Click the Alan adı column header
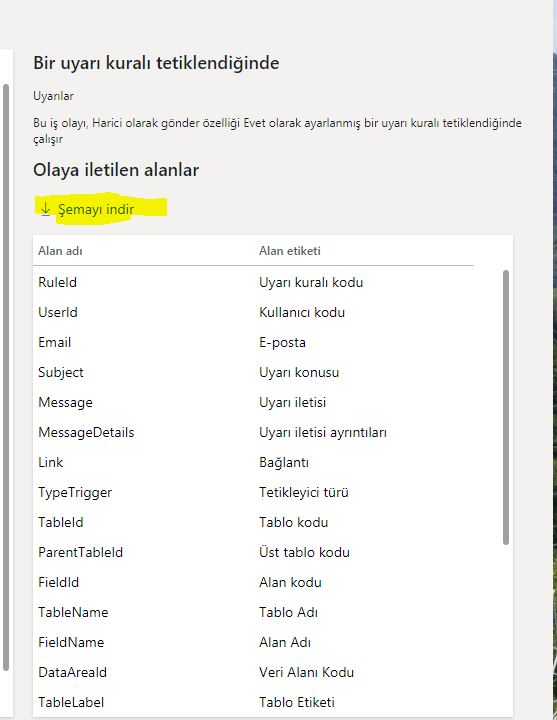Screen dimensions: 557x720 pos(60,251)
